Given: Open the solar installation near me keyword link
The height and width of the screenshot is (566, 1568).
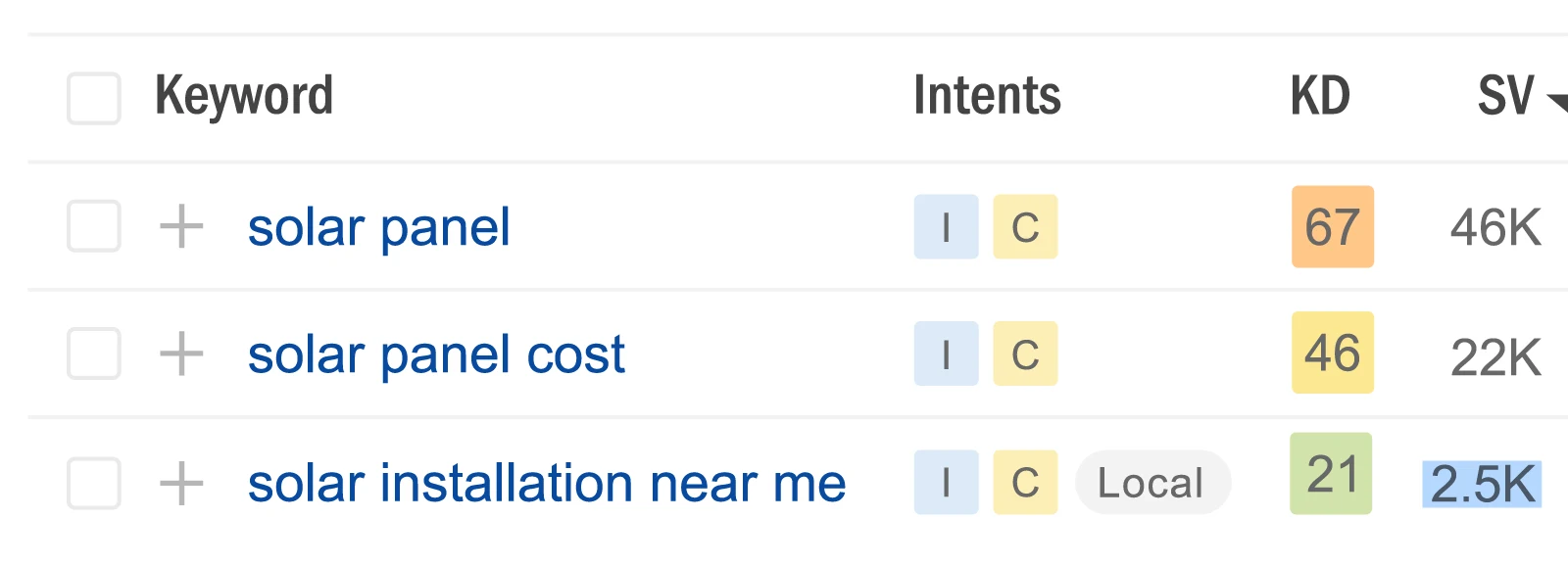Looking at the screenshot, I should [547, 481].
